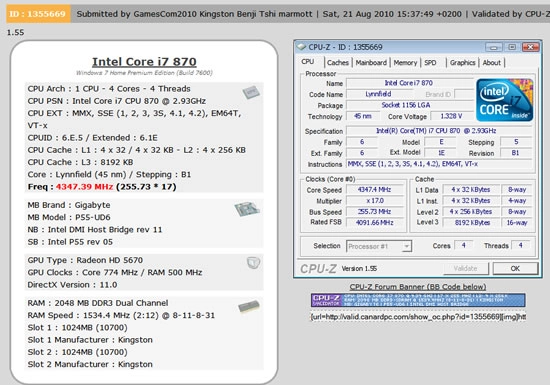Image resolution: width=550 pixels, height=385 pixels.
Task: Click the CPU chip icon beside CPU Arch
Action: coord(251,92)
